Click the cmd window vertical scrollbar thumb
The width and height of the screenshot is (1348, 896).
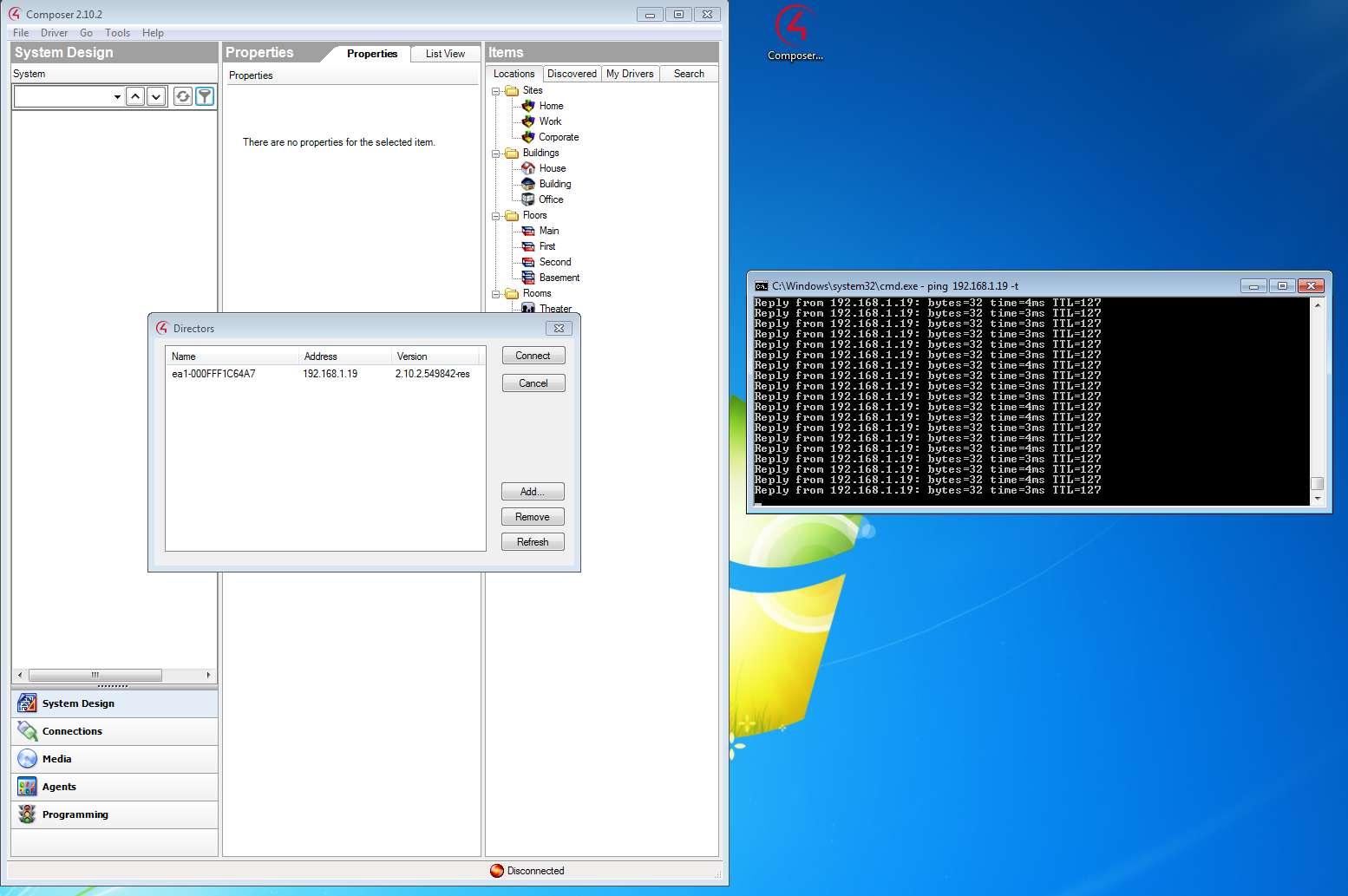(1318, 483)
